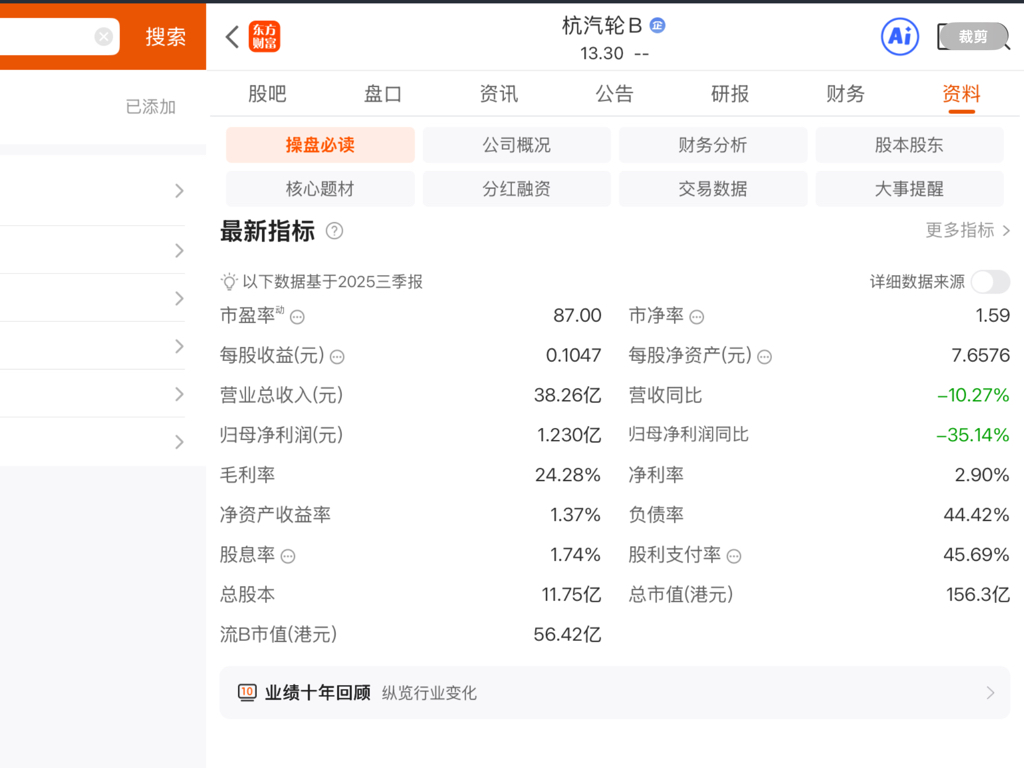Switch to 研报 tab
1024x768 pixels.
[729, 93]
